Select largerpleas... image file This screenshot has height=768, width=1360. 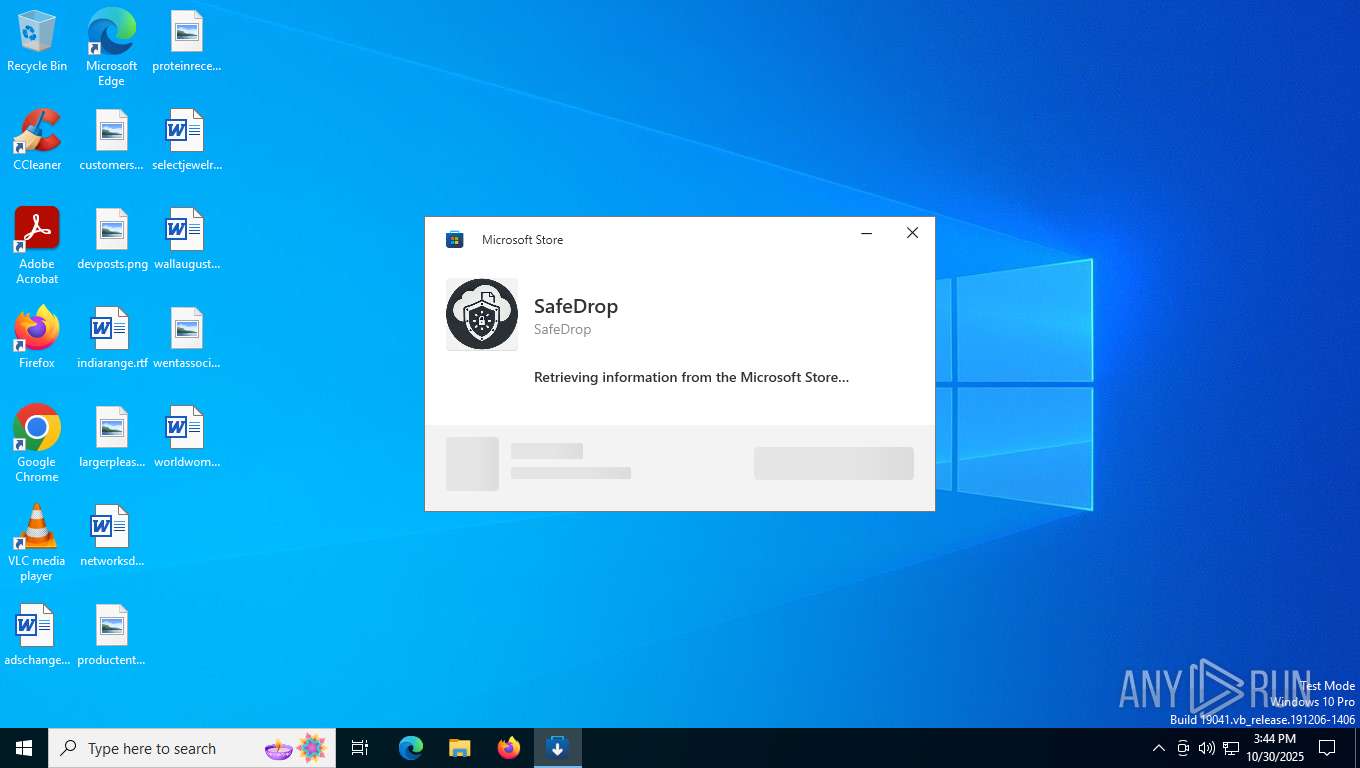tap(111, 437)
